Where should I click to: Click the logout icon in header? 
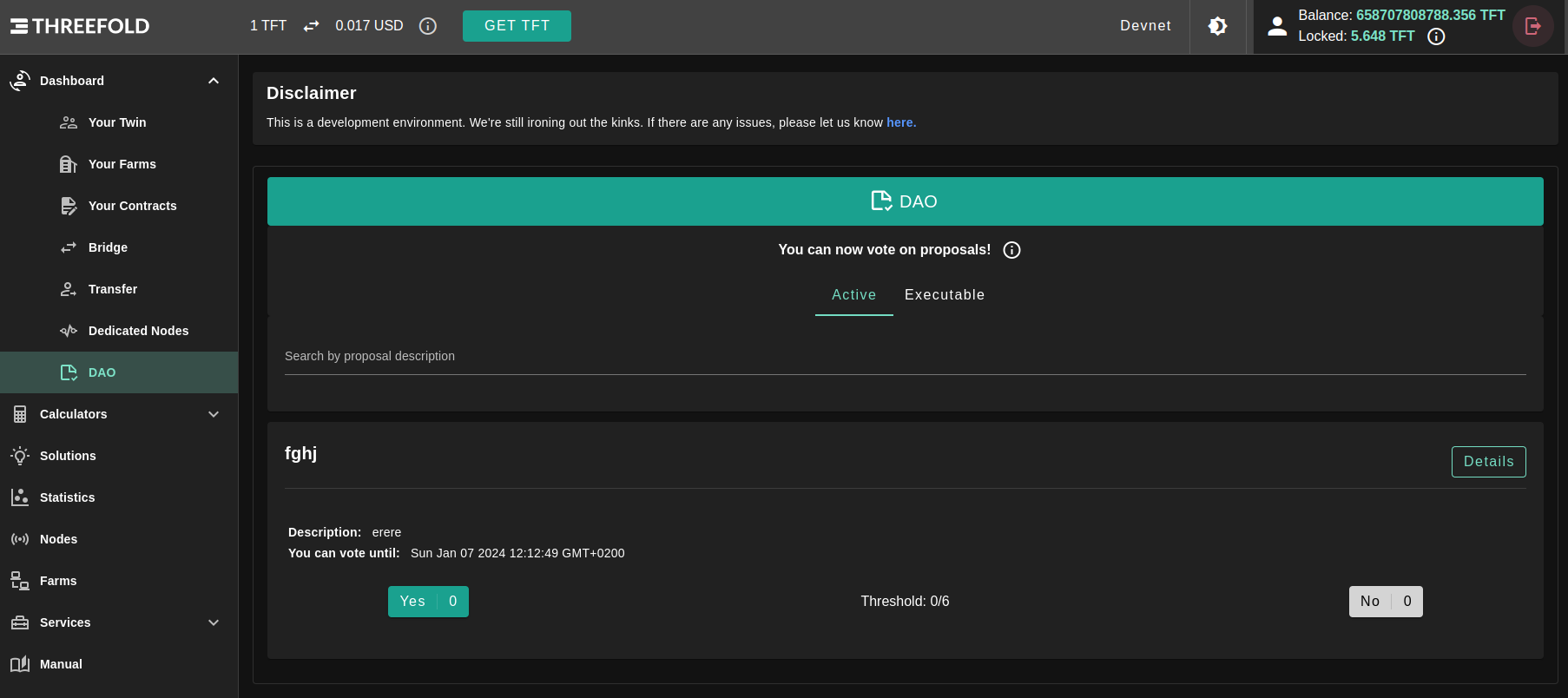point(1532,26)
